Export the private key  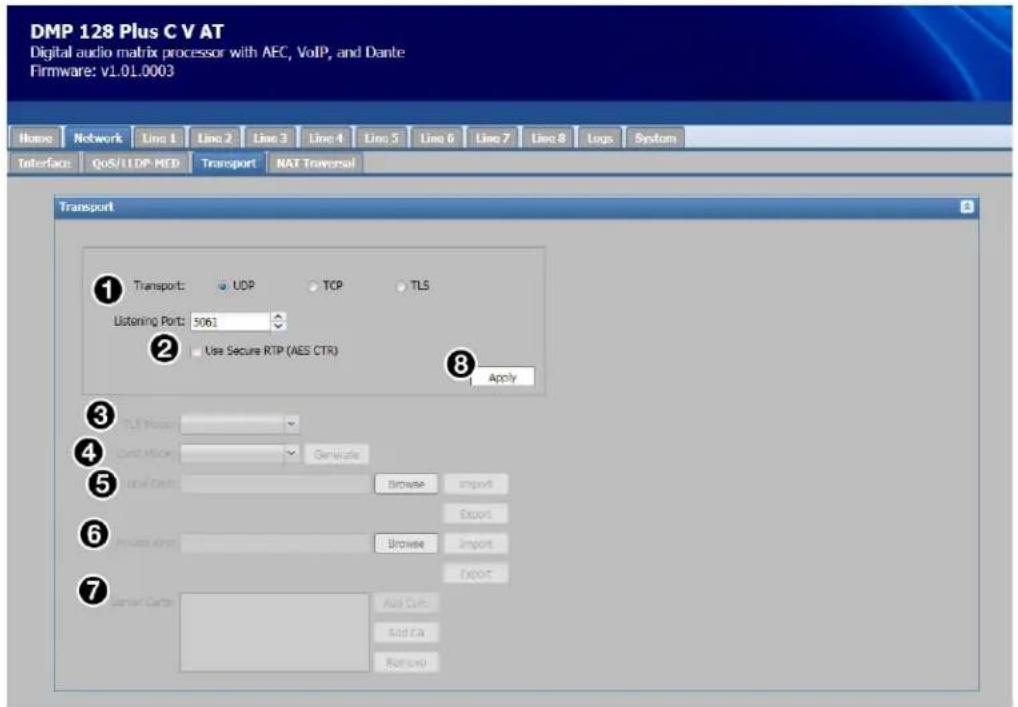pos(475,574)
